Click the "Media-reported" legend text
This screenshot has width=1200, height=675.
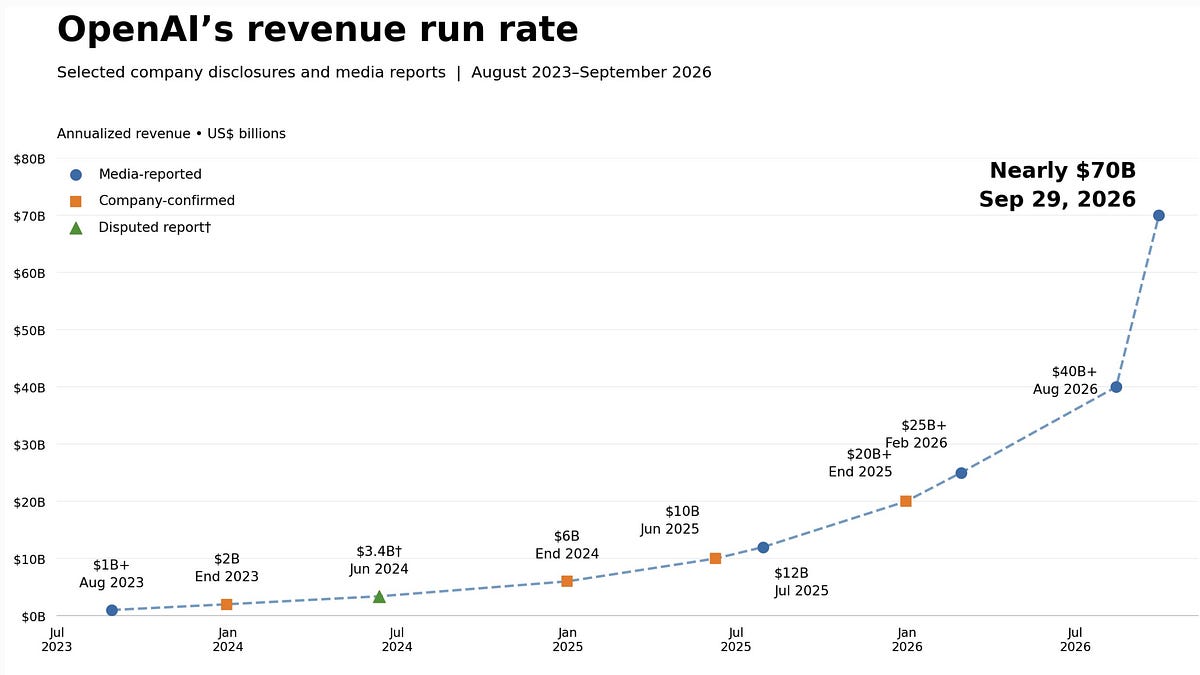coord(150,175)
